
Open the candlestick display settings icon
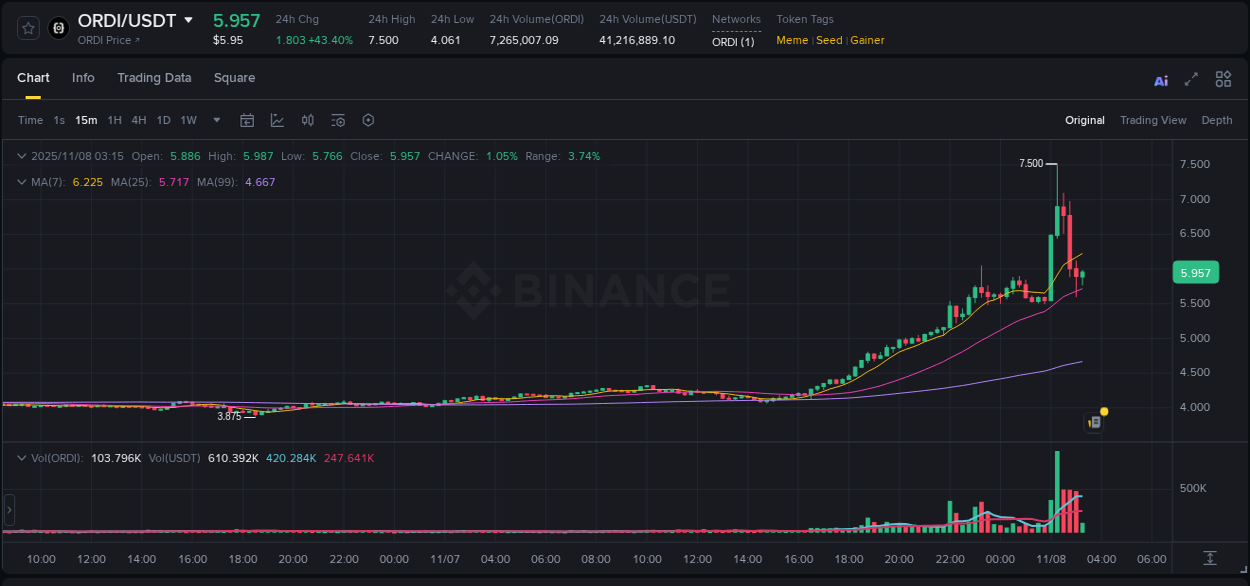(x=307, y=120)
